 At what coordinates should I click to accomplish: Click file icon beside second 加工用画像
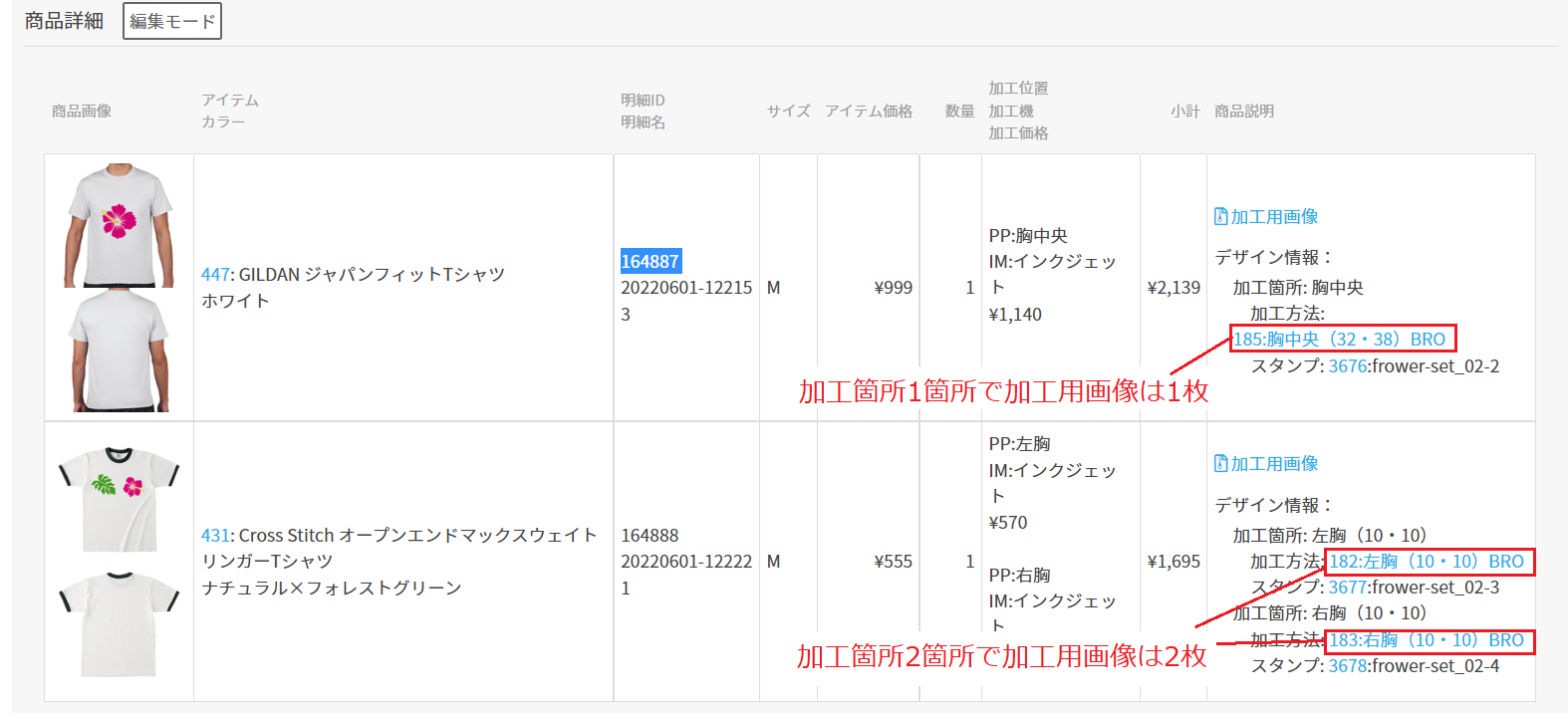tap(1221, 463)
